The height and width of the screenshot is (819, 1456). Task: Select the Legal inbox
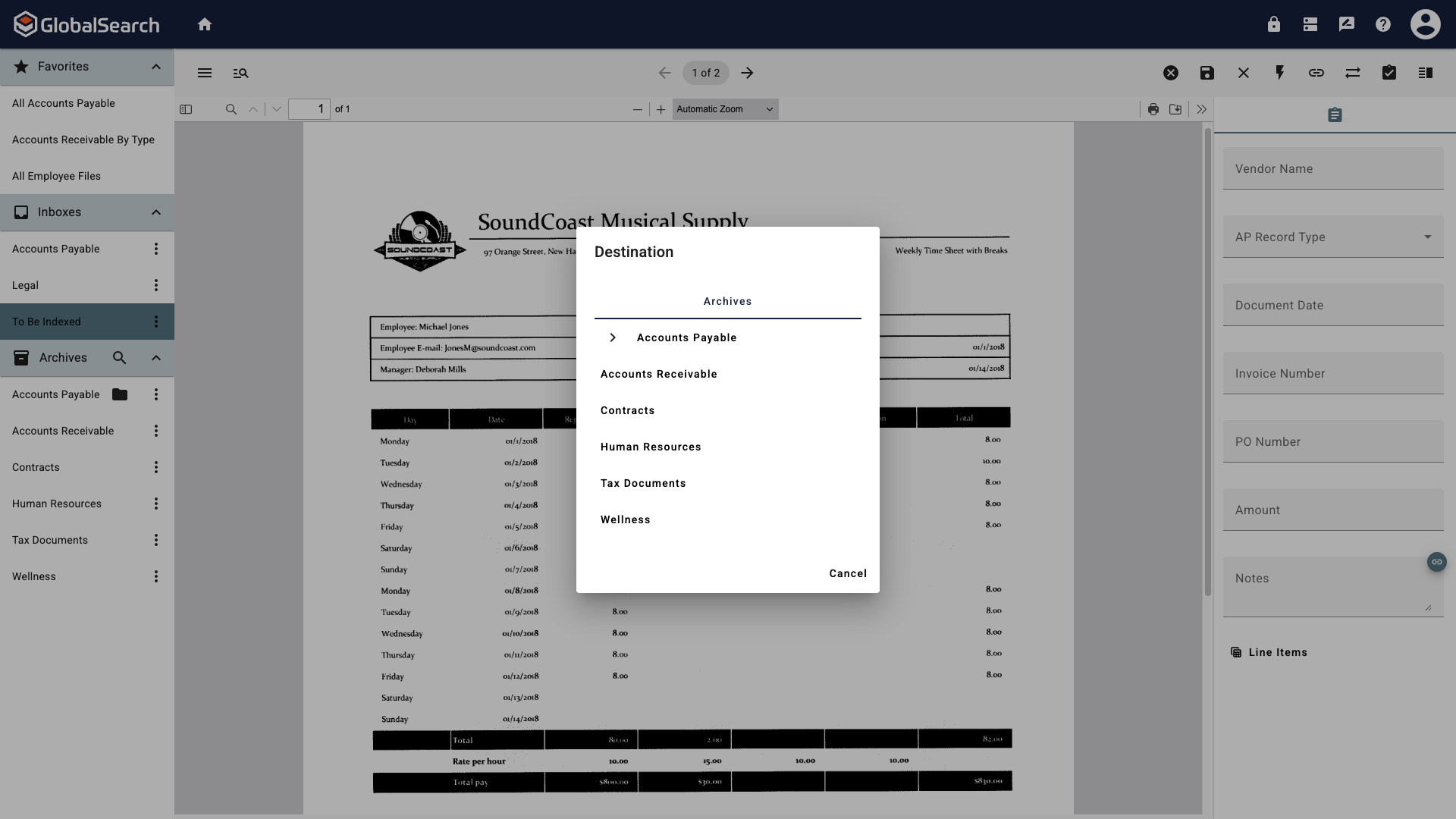[24, 284]
